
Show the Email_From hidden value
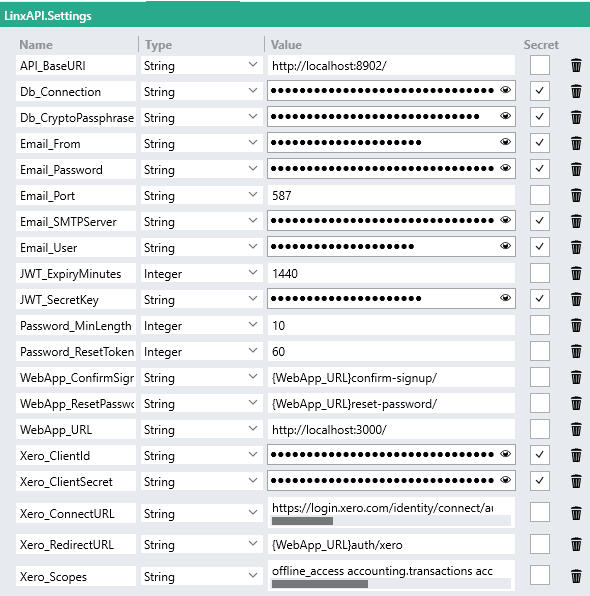click(x=505, y=142)
